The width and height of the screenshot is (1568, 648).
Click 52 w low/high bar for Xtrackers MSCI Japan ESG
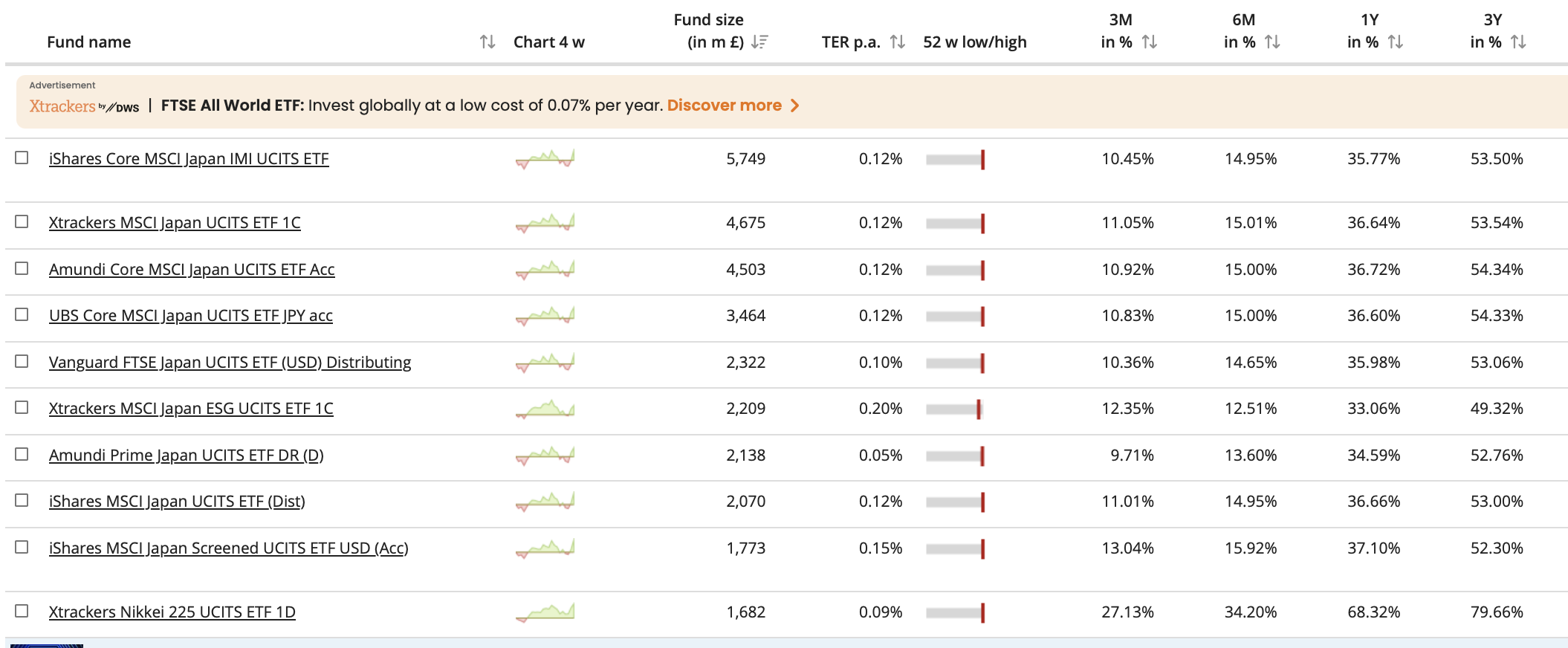[x=955, y=409]
